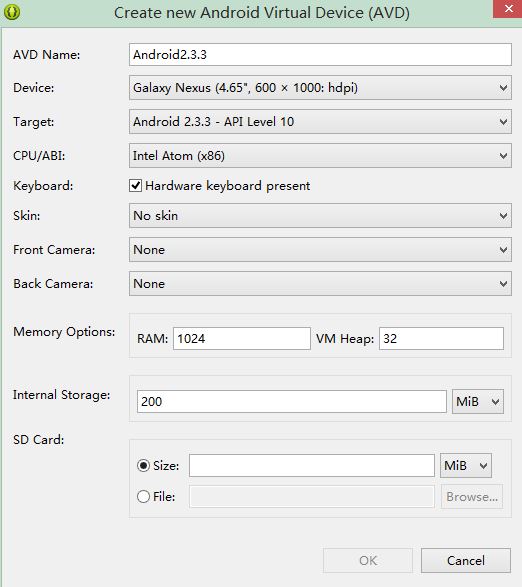The image size is (522, 587).
Task: Close the Create new AVD dialog
Action: tap(508, 9)
